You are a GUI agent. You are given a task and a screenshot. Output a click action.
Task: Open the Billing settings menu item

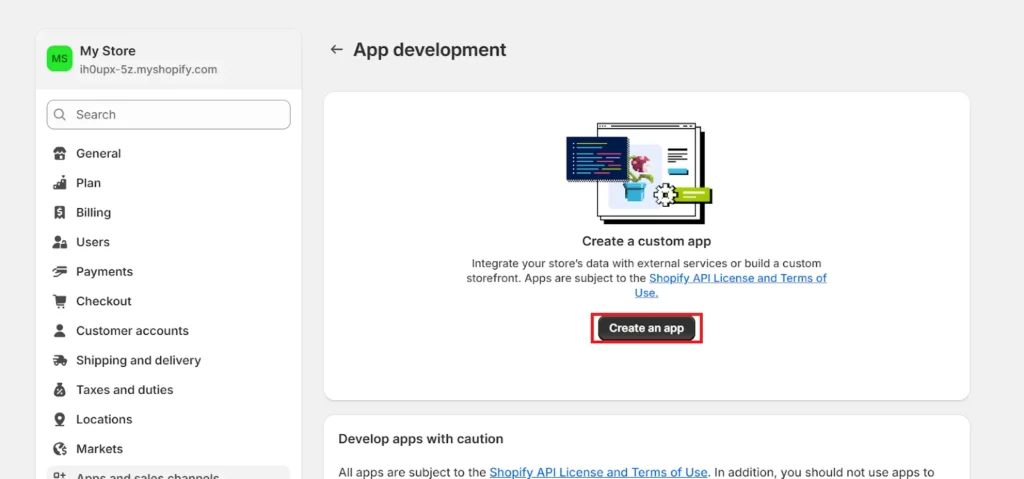pos(93,213)
